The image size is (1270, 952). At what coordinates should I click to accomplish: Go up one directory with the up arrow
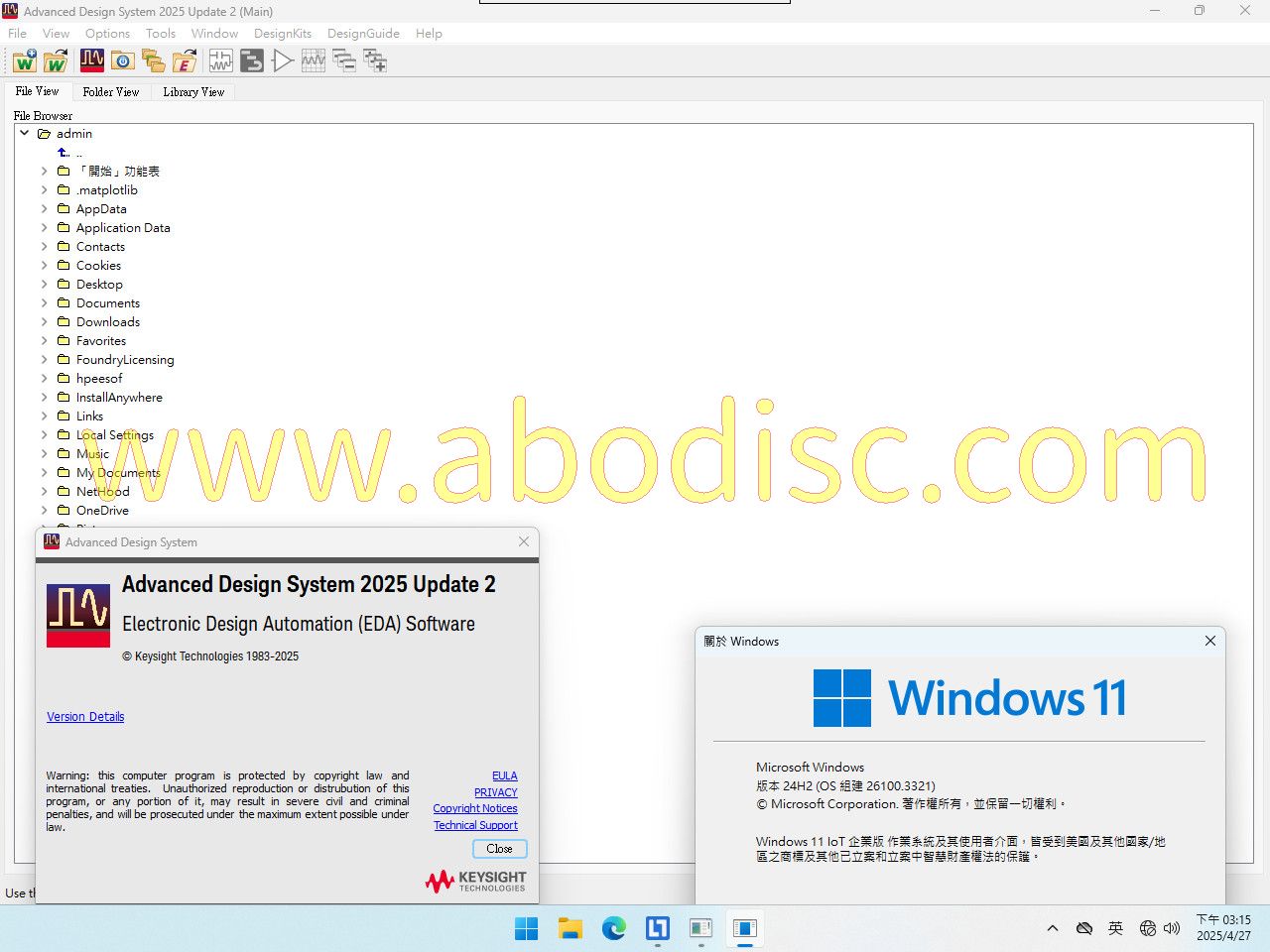tap(63, 153)
